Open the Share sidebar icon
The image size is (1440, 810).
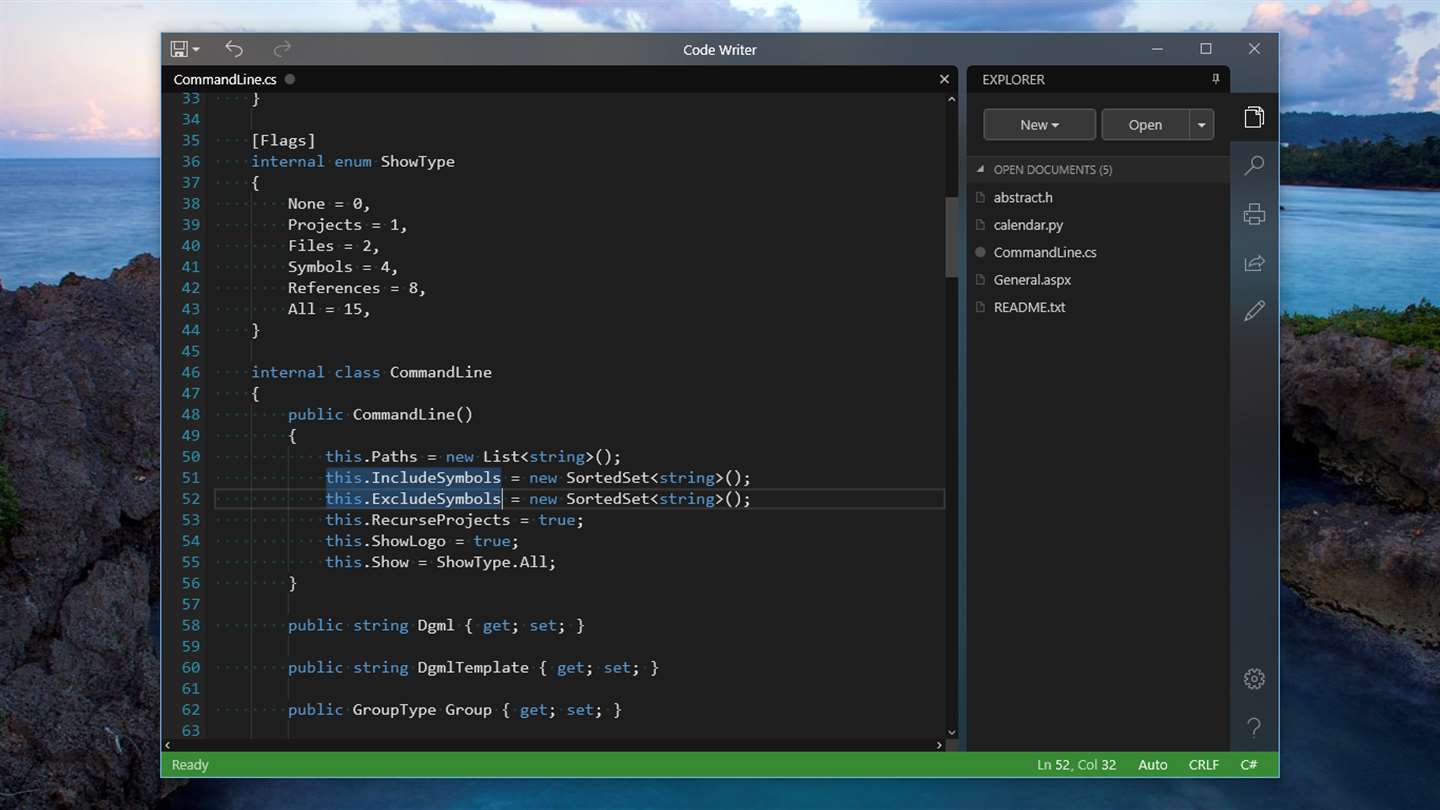pyautogui.click(x=1254, y=263)
